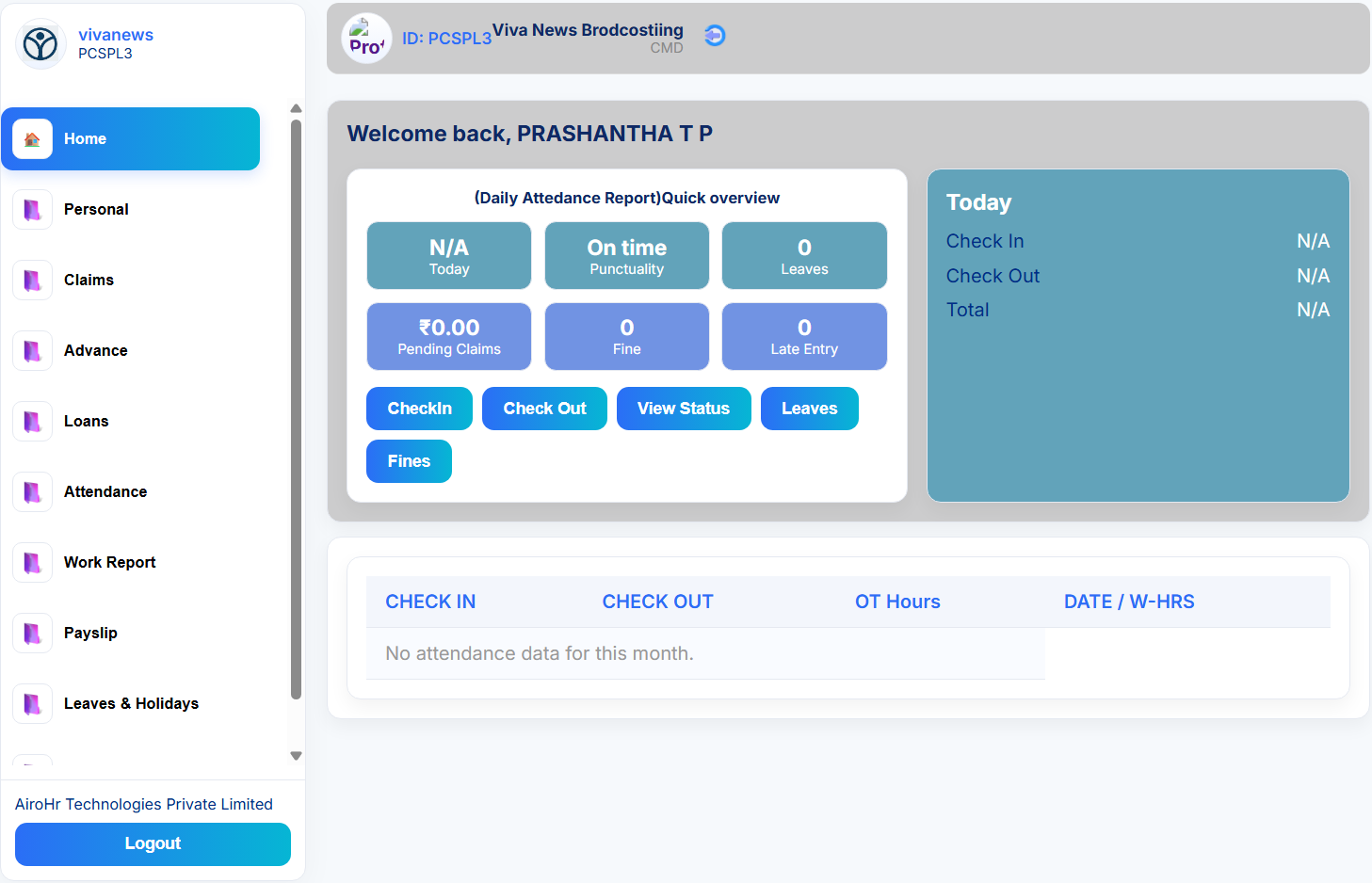Image resolution: width=1372 pixels, height=883 pixels.
Task: Click the Personal menu icon
Action: point(32,209)
